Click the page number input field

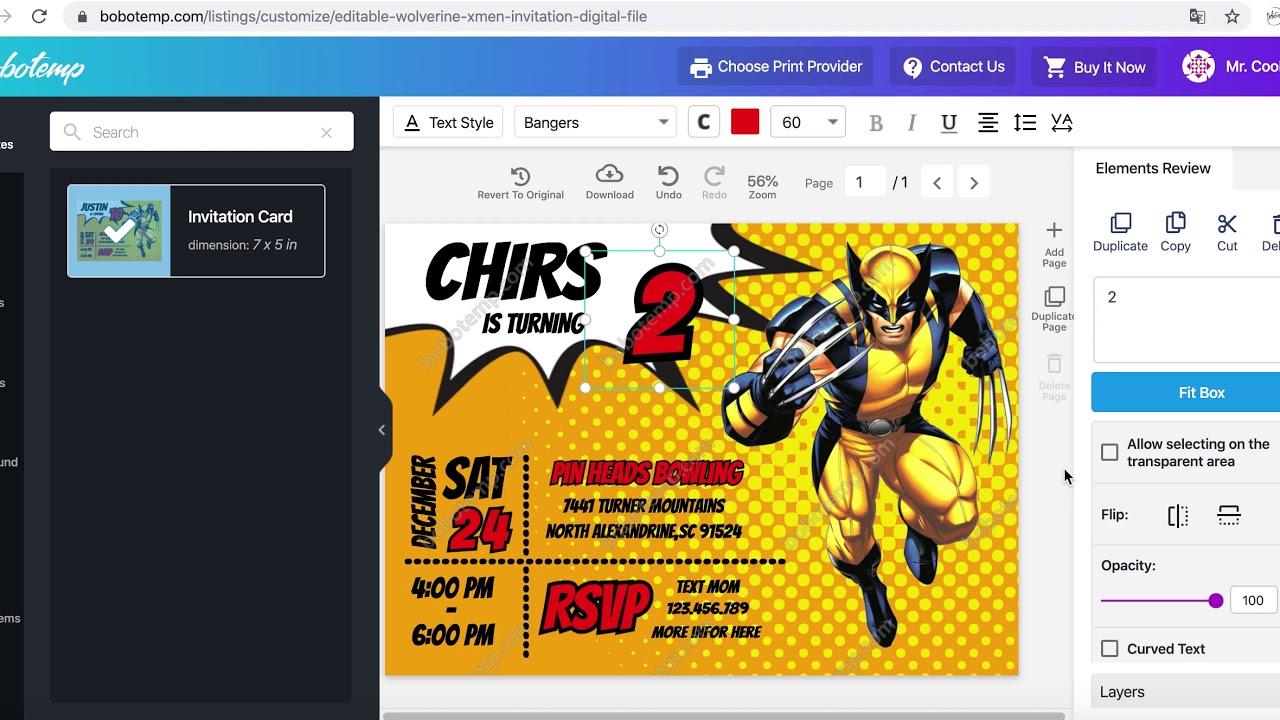tap(863, 182)
